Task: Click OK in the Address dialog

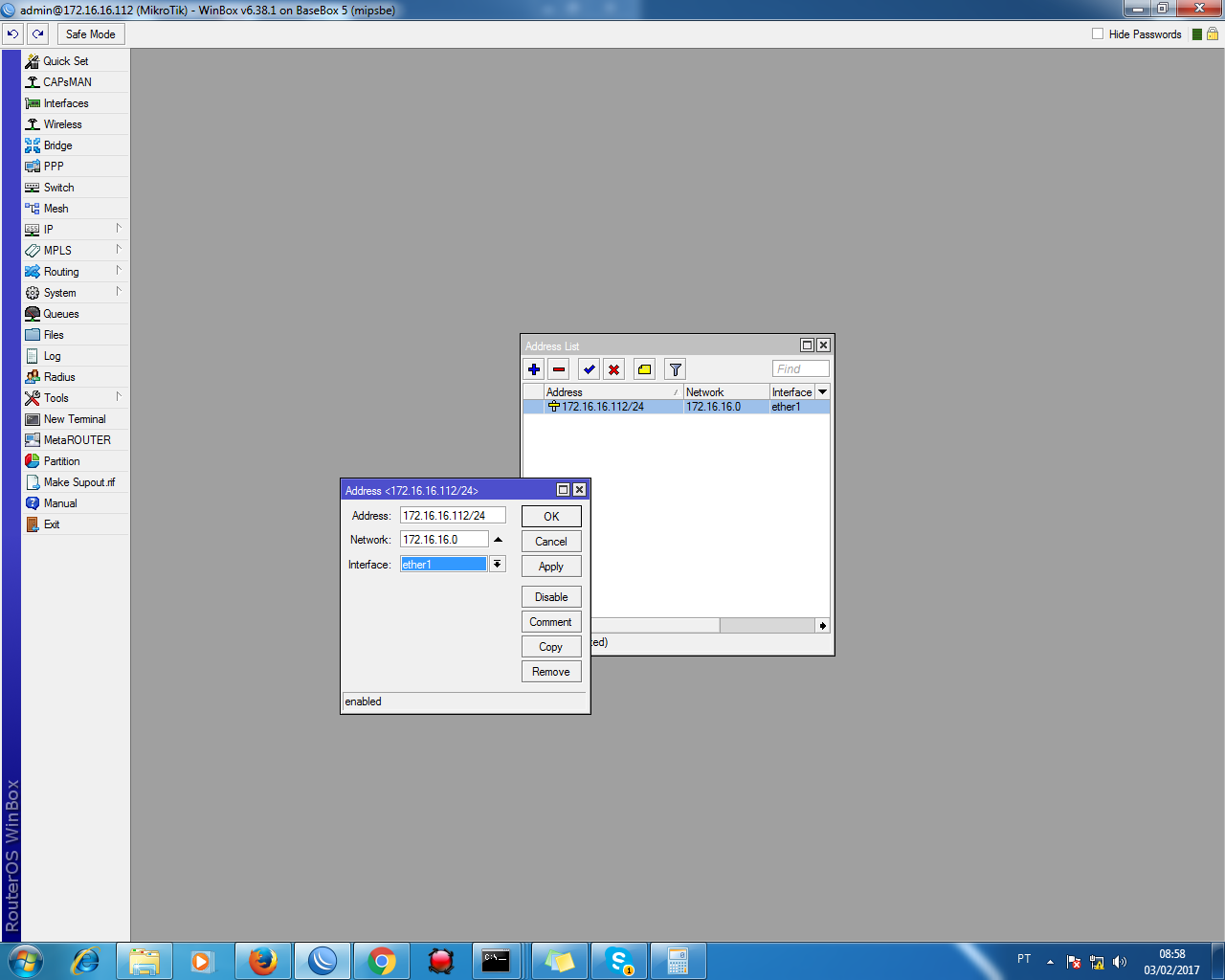Action: click(x=551, y=517)
